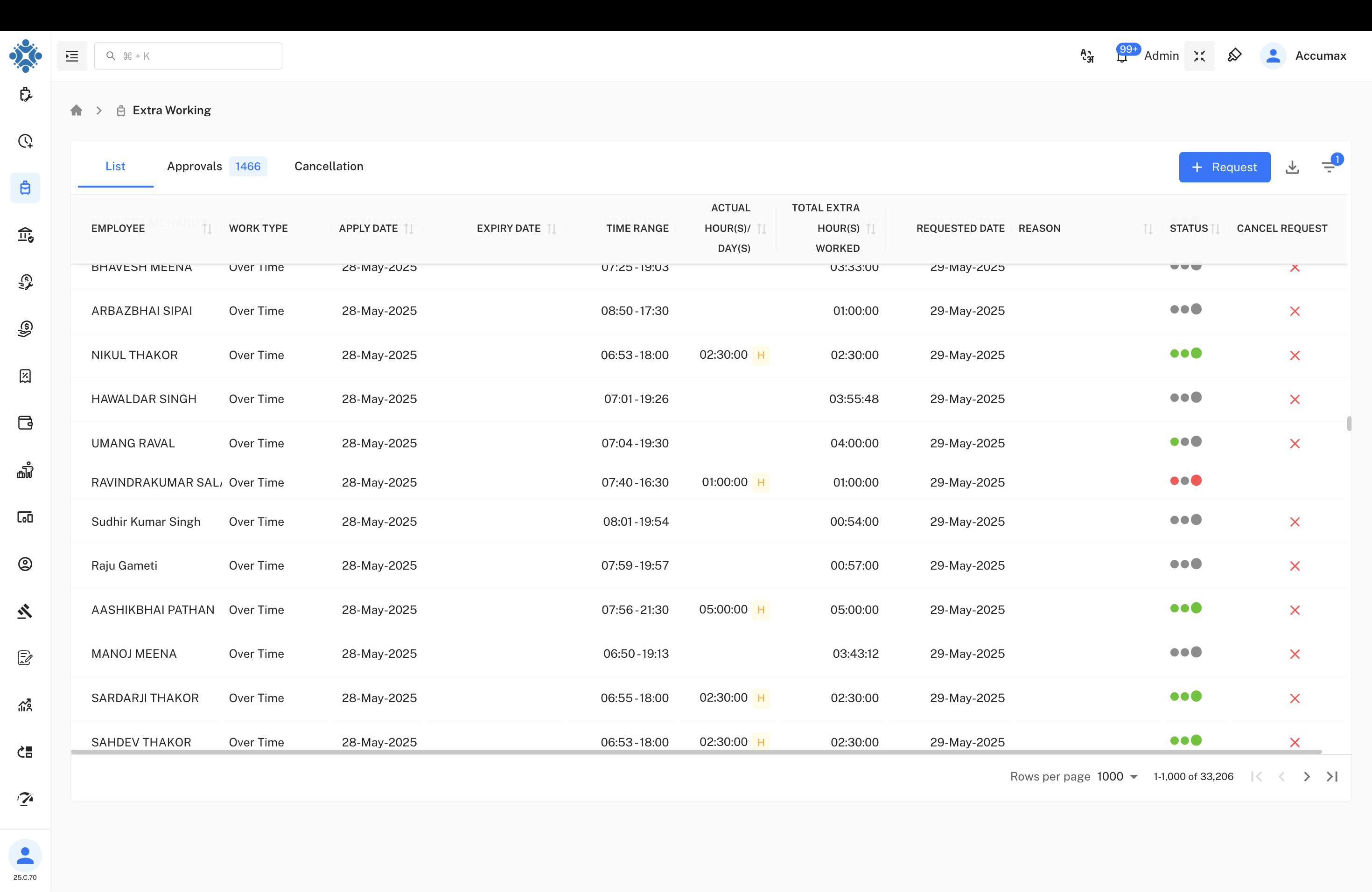Toggle the sidebar menu collapse icon
1372x892 pixels.
pos(72,56)
